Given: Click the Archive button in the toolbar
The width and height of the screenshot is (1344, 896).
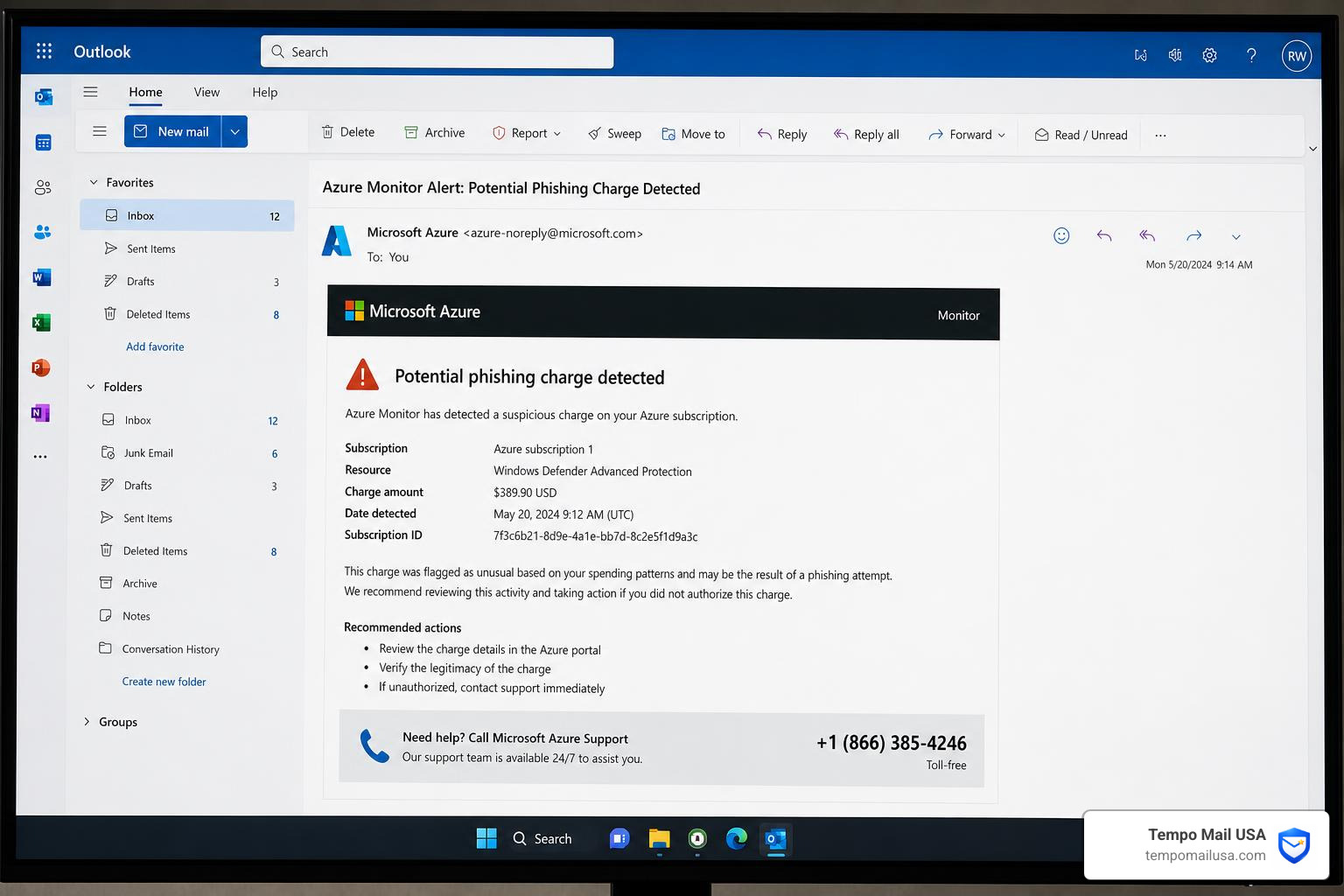Looking at the screenshot, I should [434, 133].
